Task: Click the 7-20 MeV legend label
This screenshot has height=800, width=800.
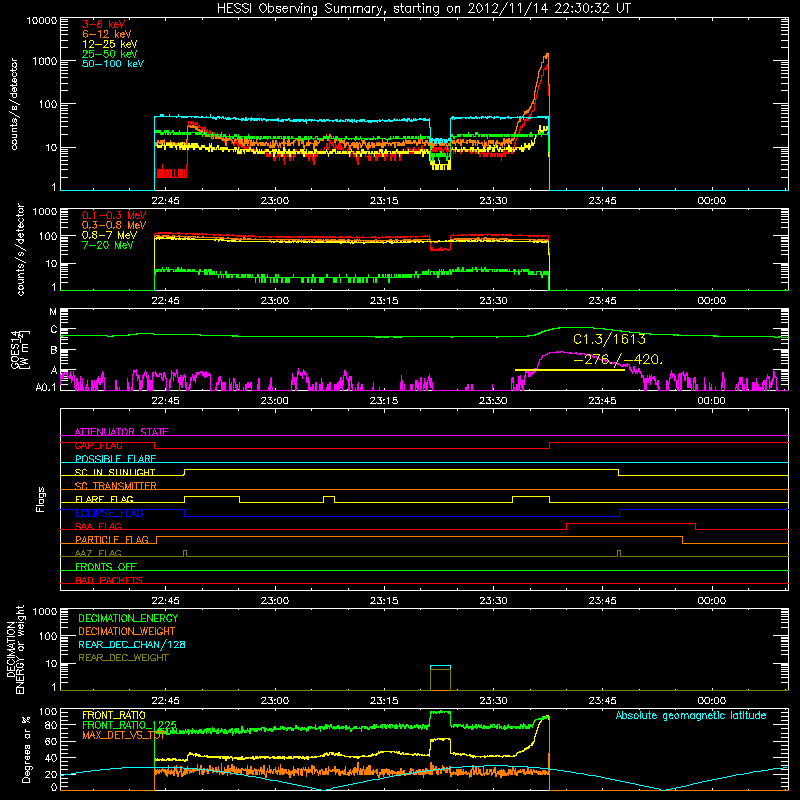Action: point(108,245)
